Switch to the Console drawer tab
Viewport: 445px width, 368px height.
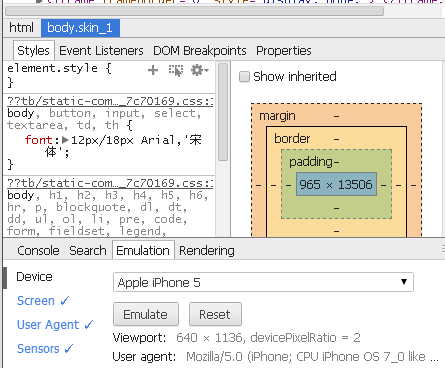click(x=38, y=251)
